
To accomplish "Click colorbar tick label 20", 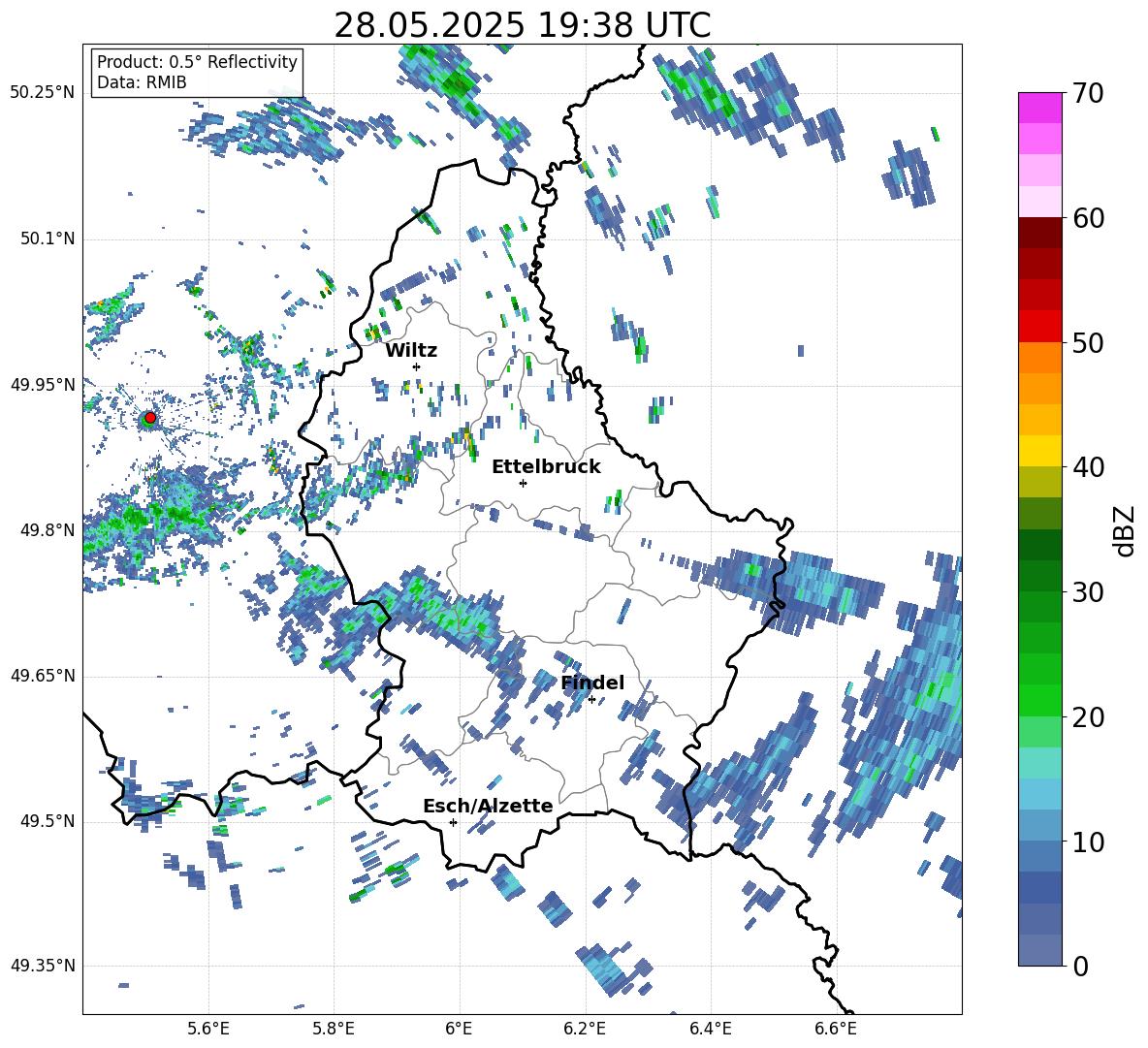I will coord(1088,717).
